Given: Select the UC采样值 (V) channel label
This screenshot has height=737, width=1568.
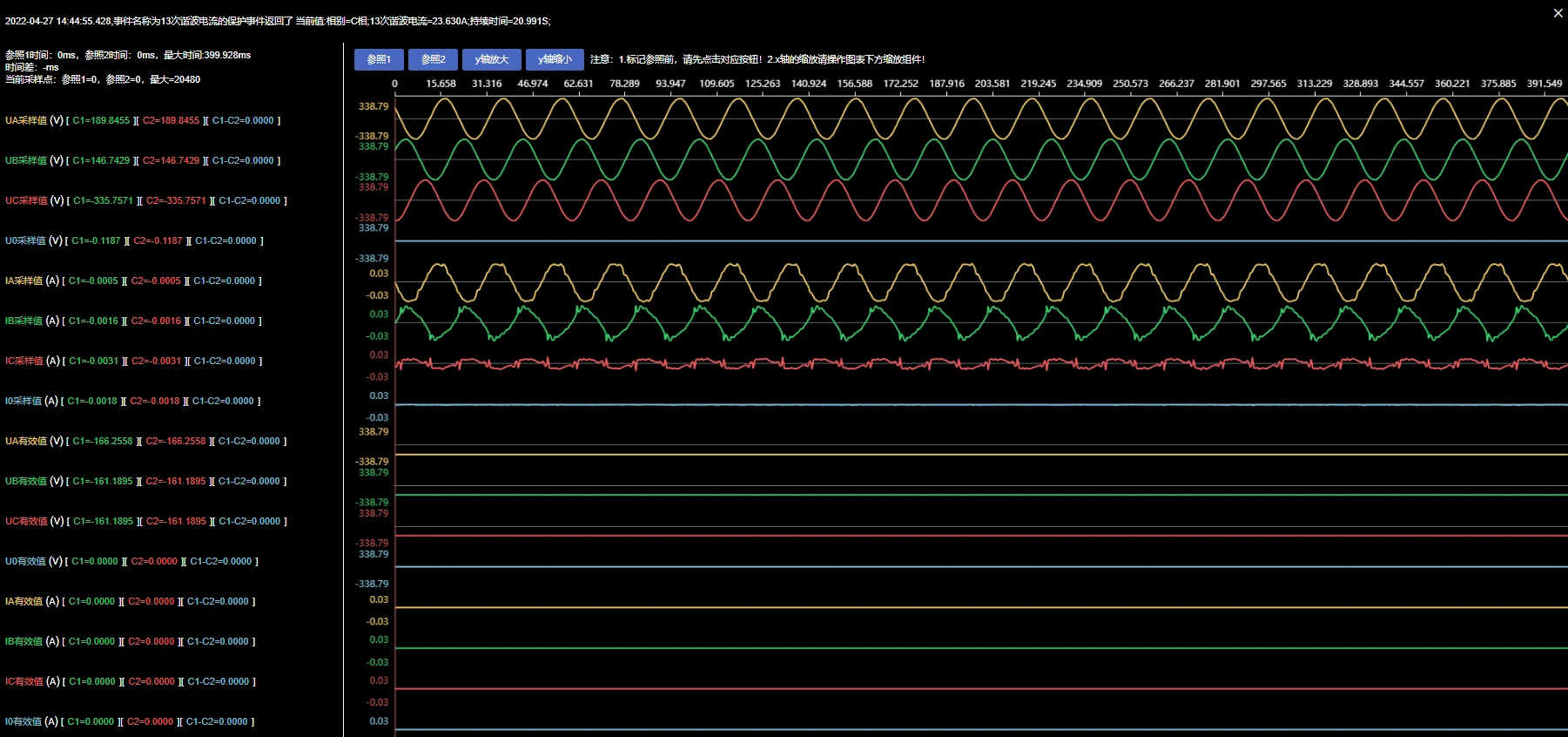Looking at the screenshot, I should [x=35, y=200].
